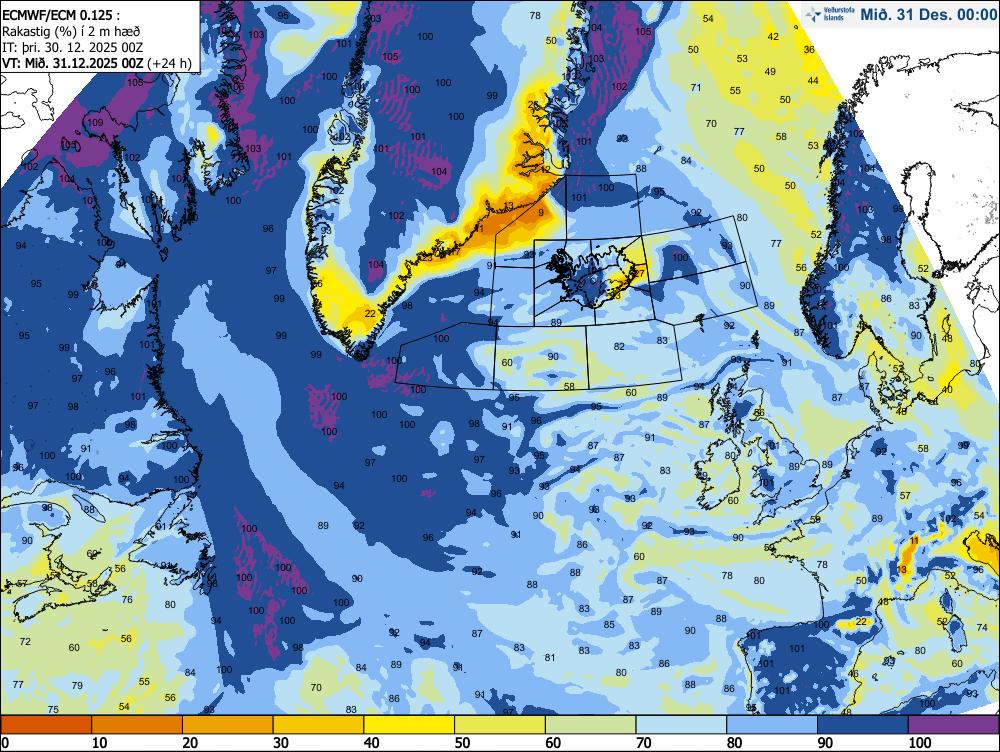Click the legend tick label '20'
The width and height of the screenshot is (1000, 752).
[190, 742]
